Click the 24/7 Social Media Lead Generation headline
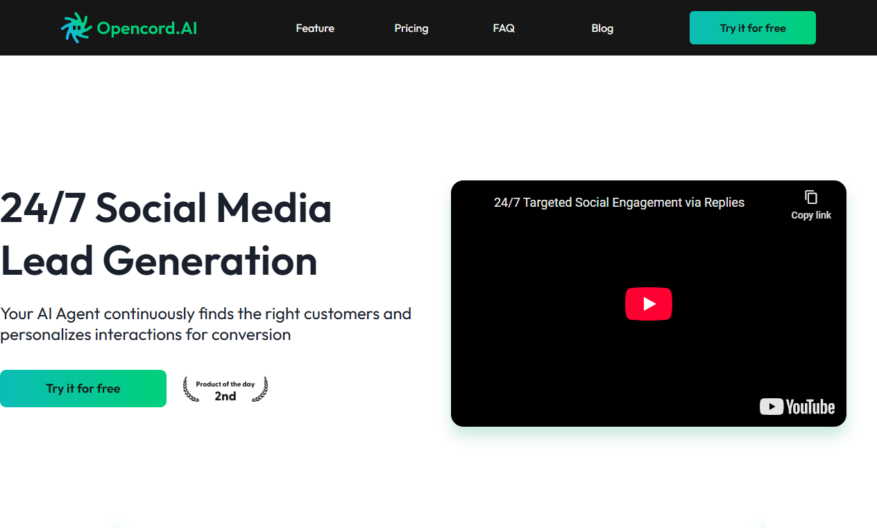 pyautogui.click(x=166, y=234)
